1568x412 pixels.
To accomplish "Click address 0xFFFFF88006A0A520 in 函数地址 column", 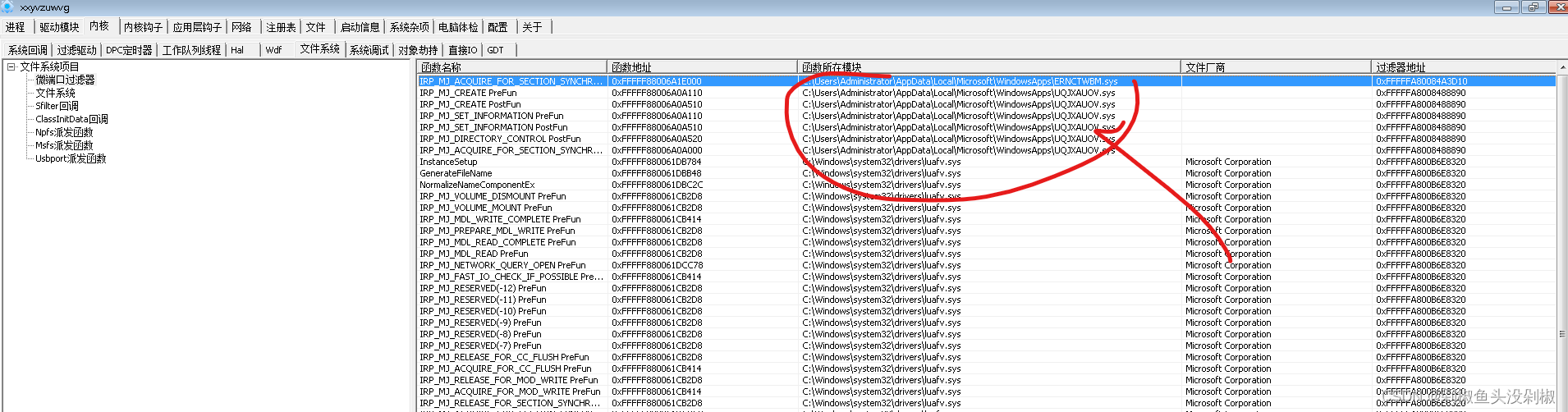I will pyautogui.click(x=657, y=139).
